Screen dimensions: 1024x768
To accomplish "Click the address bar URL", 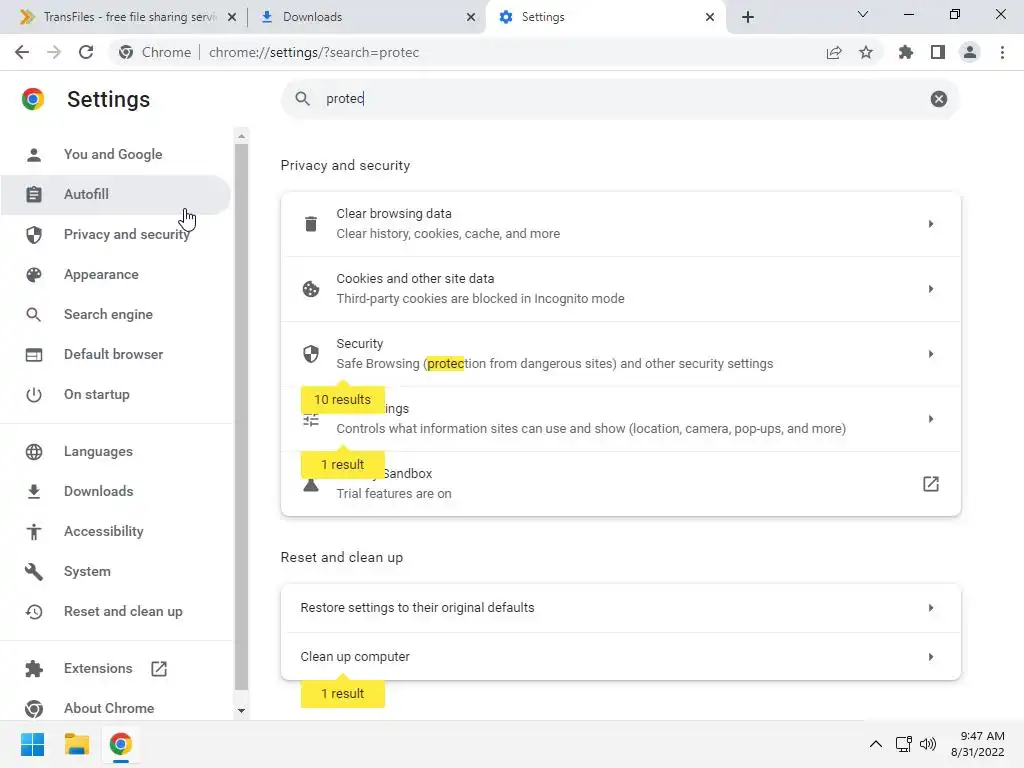I will point(314,52).
